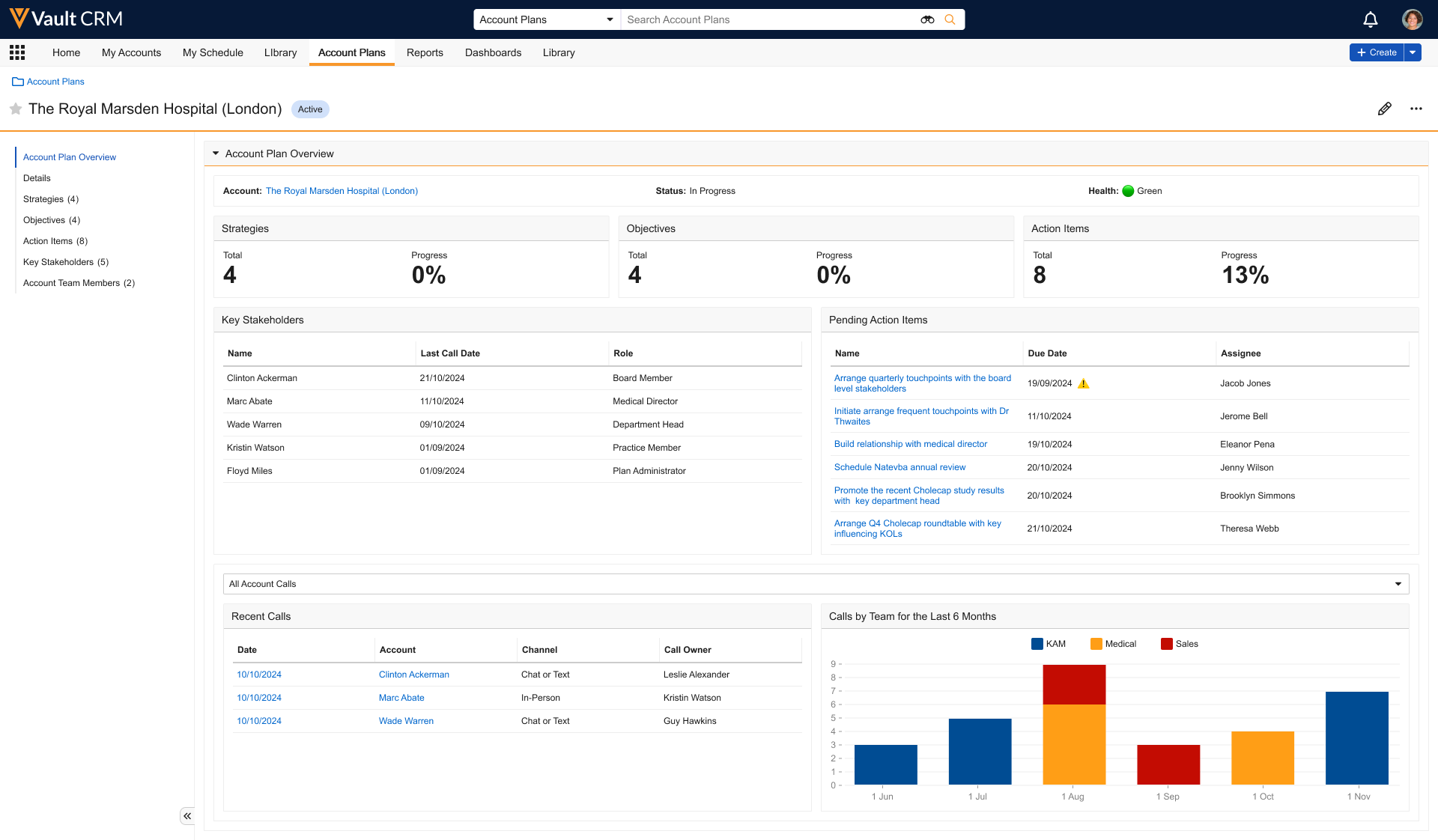Open Schedule Natevba annual review link
The image size is (1438, 840).
point(899,467)
